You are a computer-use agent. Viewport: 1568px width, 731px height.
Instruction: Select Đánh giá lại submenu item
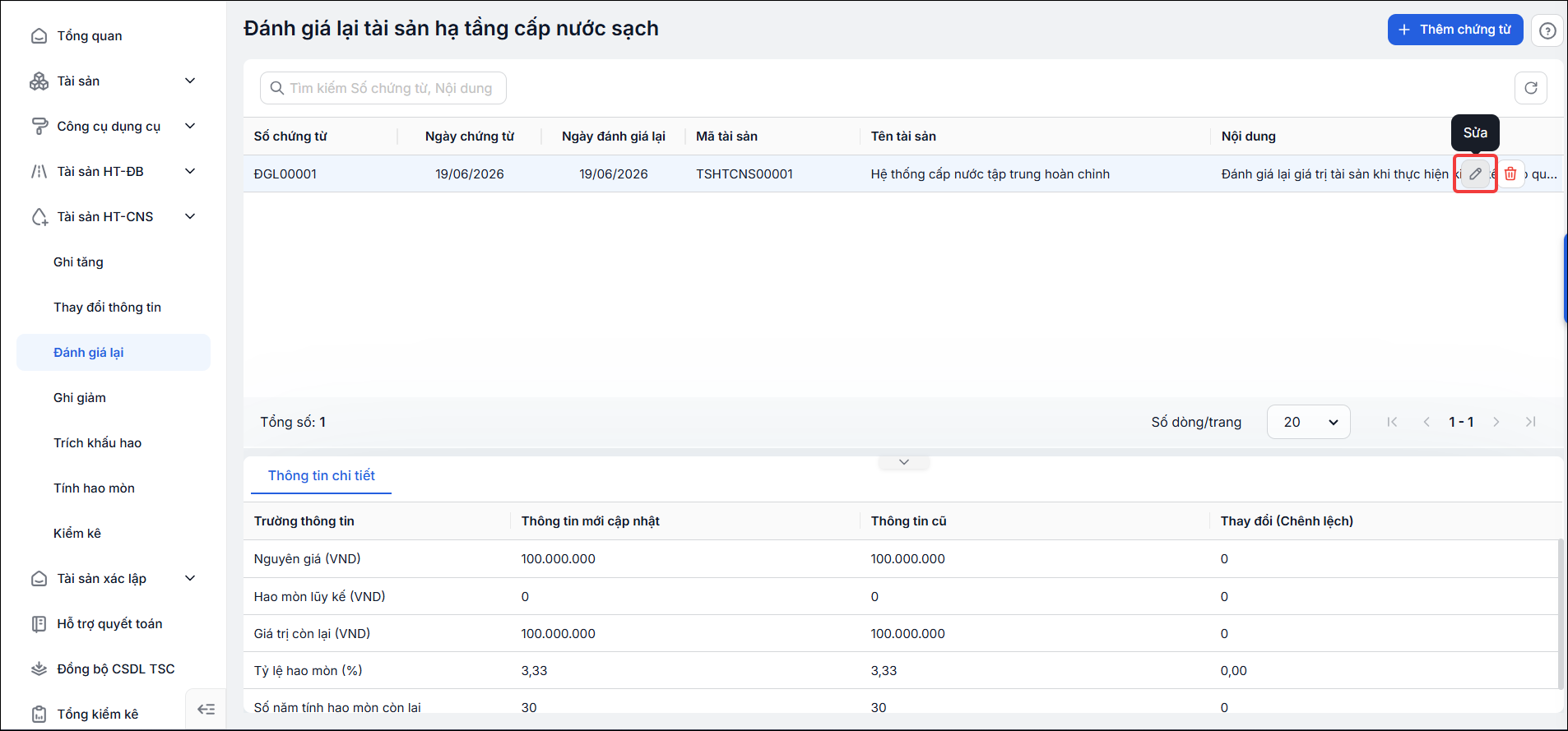114,353
